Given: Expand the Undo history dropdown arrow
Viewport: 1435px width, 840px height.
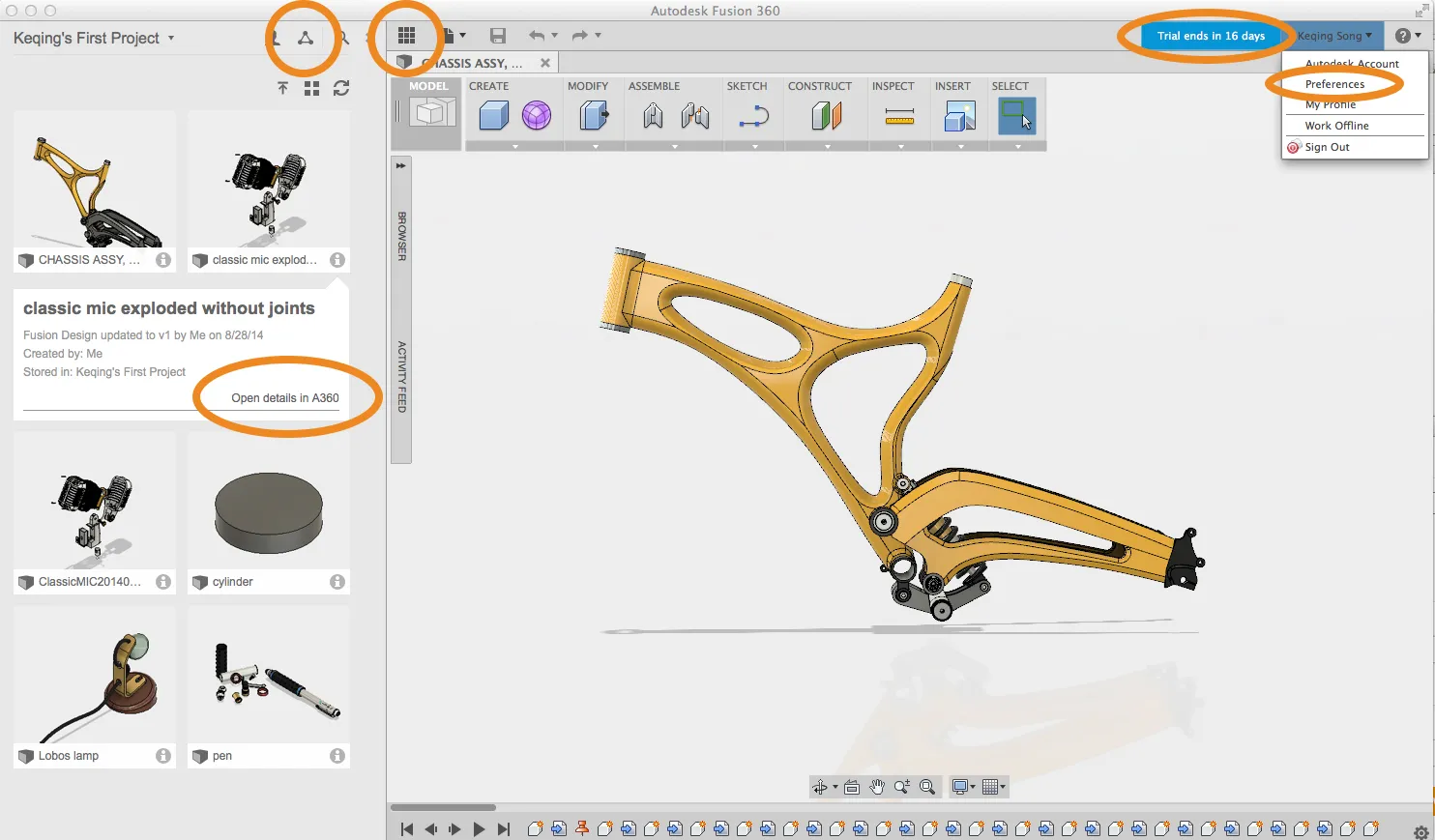Looking at the screenshot, I should (x=554, y=35).
